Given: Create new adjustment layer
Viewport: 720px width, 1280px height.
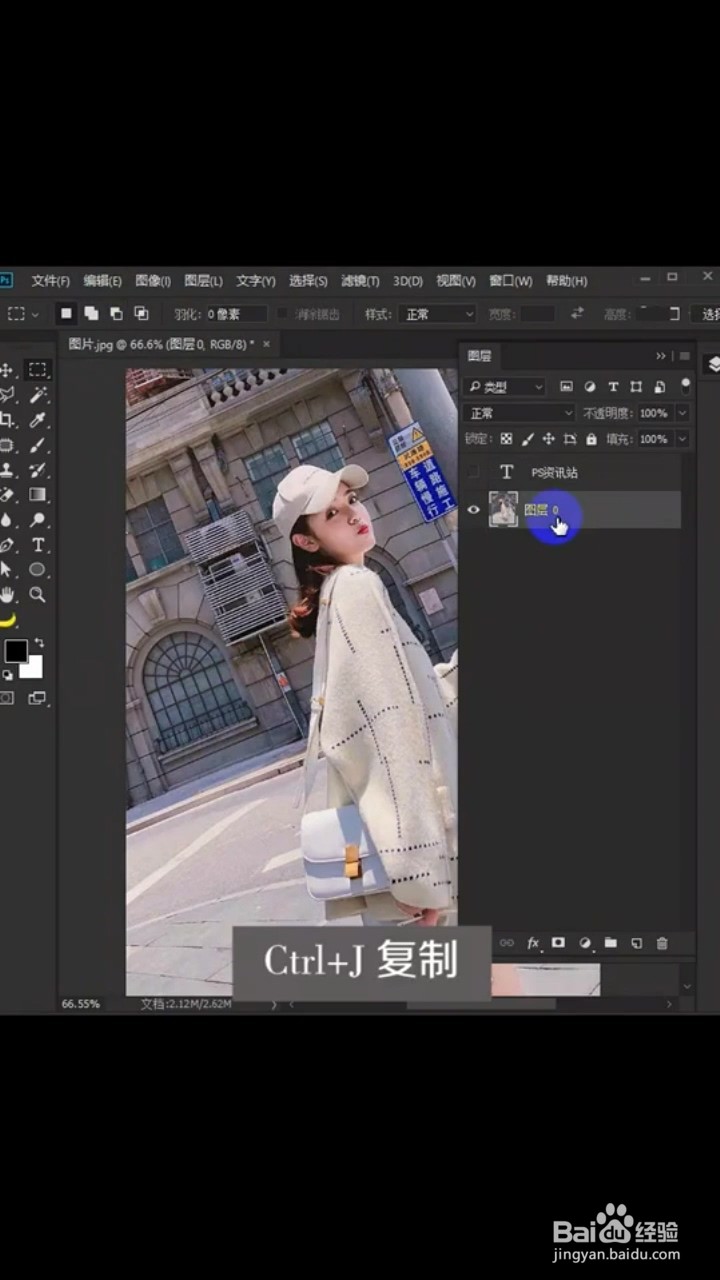Looking at the screenshot, I should [585, 943].
